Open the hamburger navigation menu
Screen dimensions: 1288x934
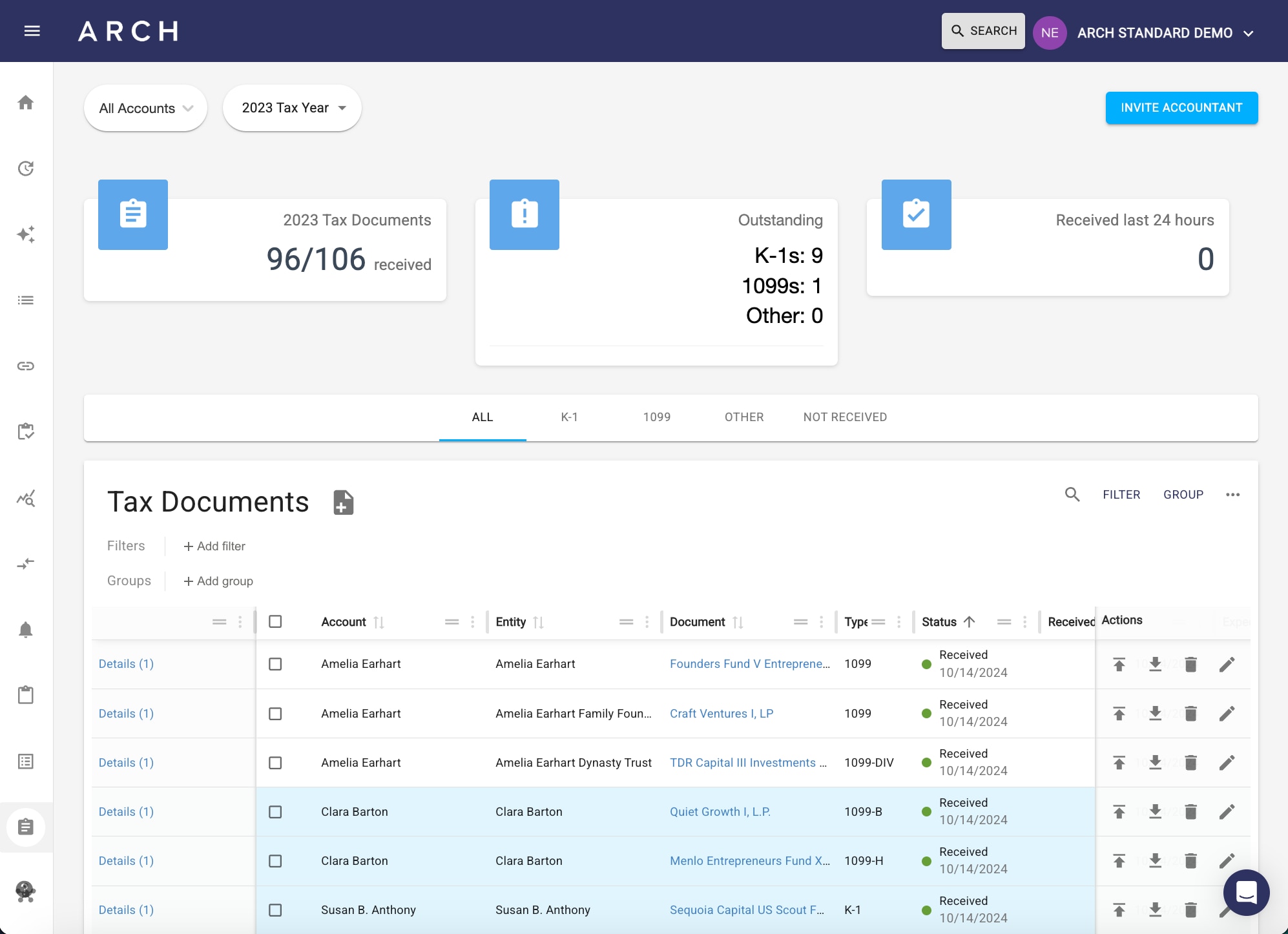[32, 31]
